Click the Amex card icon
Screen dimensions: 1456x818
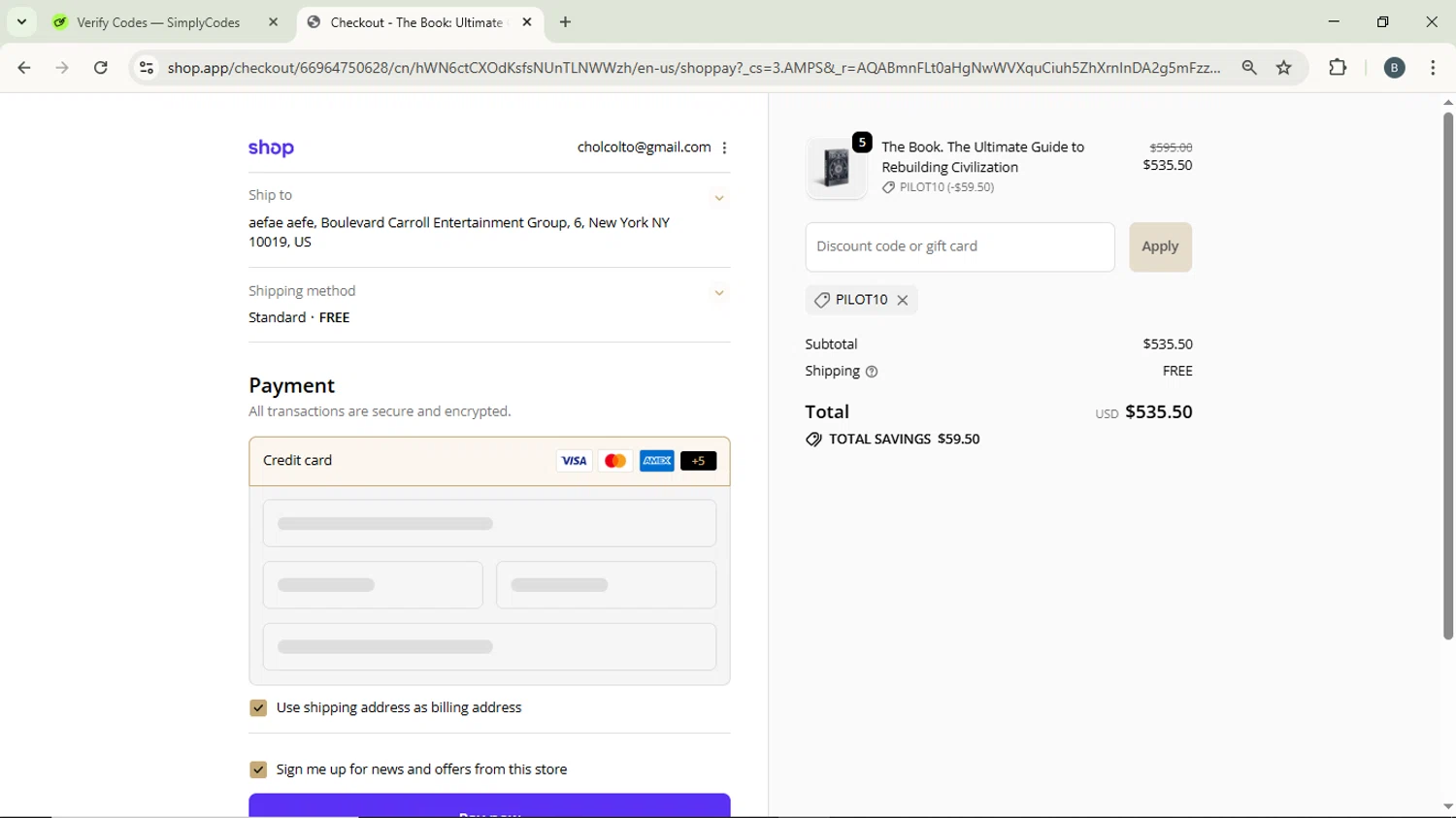coord(657,461)
